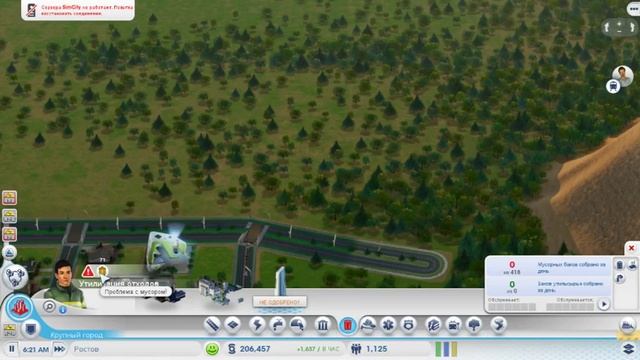Open the Government buildings menu
This screenshot has width=640, height=360.
tap(322, 325)
